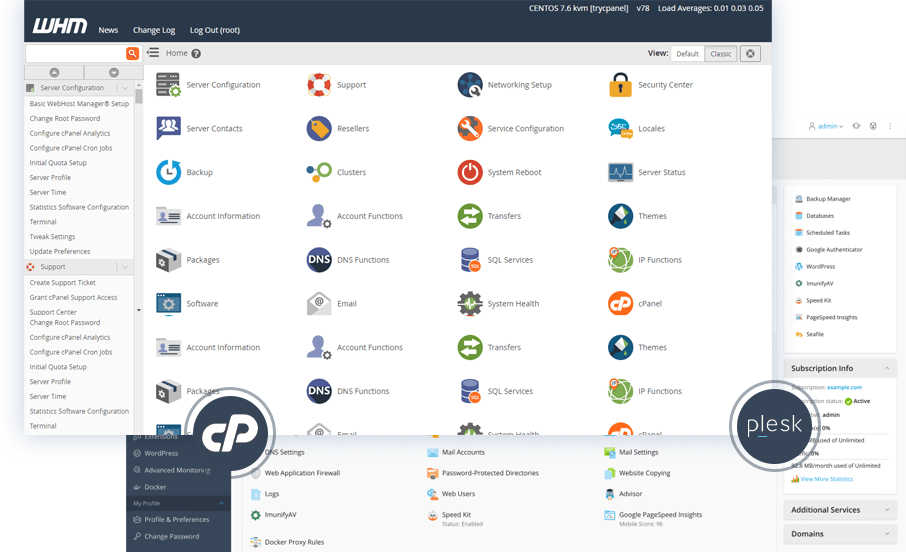Open Security Center padlock icon
This screenshot has height=552, width=906.
[x=620, y=85]
